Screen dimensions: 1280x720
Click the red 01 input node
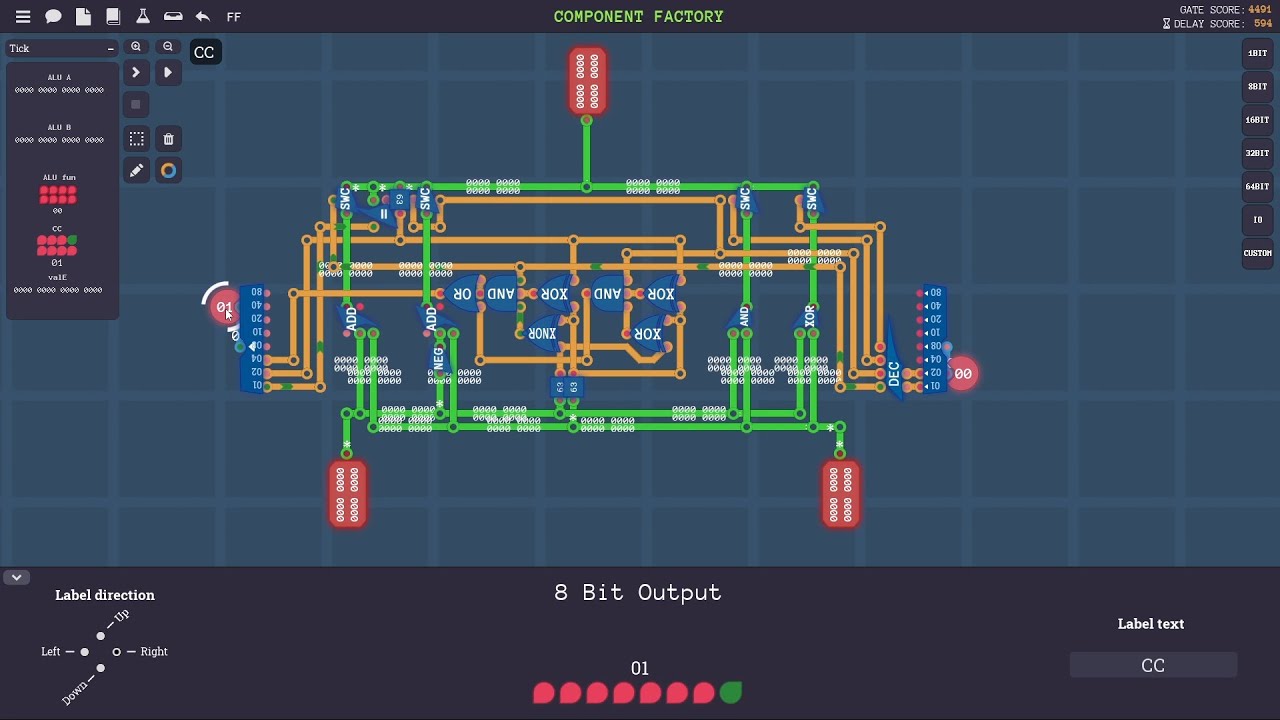[x=224, y=308]
